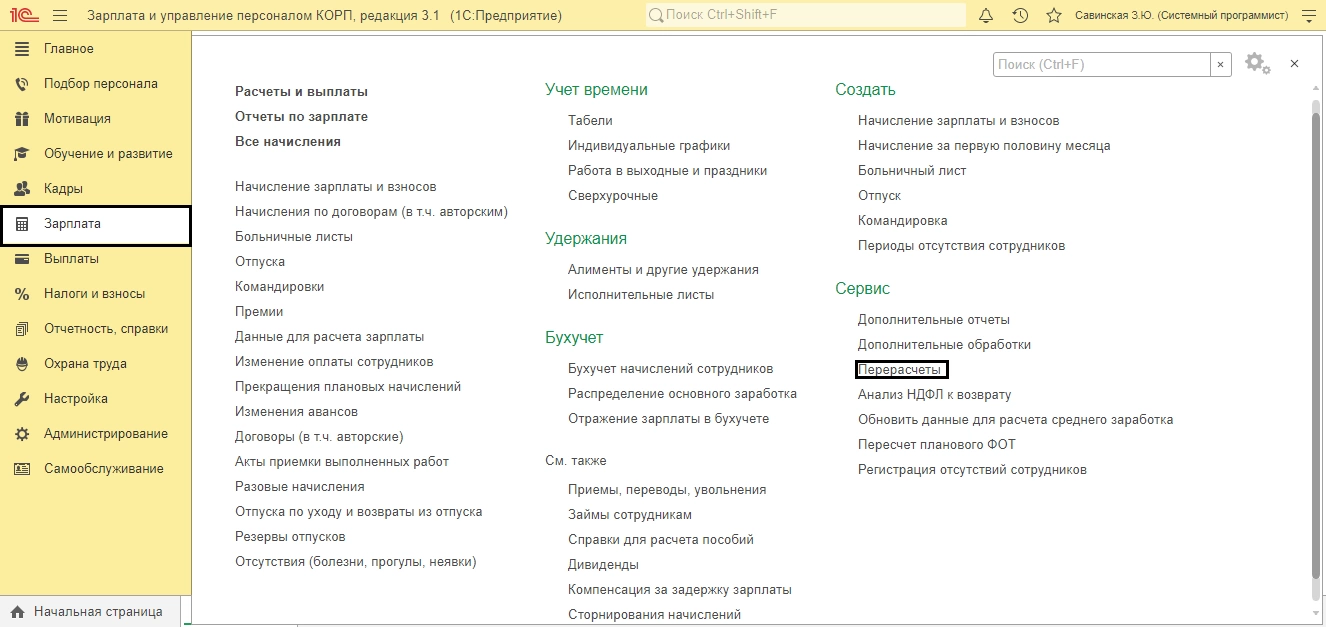
Task: Open the hamburger main menu icon
Action: (59, 16)
